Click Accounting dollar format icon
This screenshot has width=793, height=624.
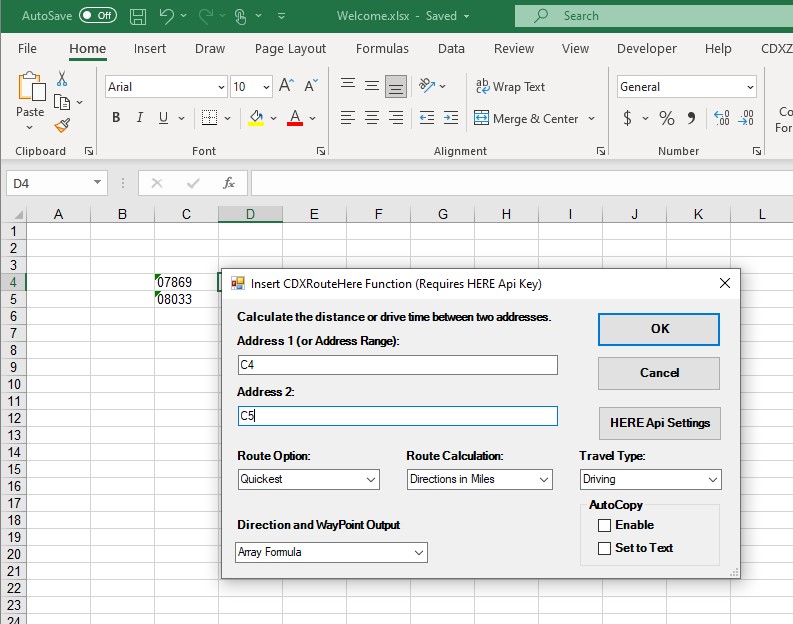pyautogui.click(x=627, y=118)
